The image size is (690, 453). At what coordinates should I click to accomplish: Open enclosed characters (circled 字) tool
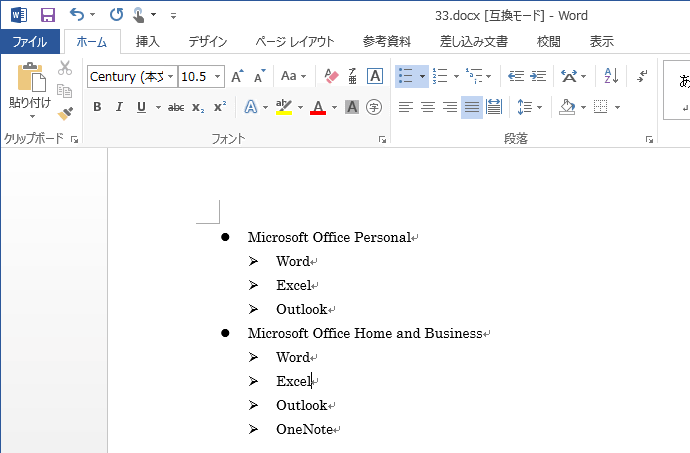[x=374, y=107]
